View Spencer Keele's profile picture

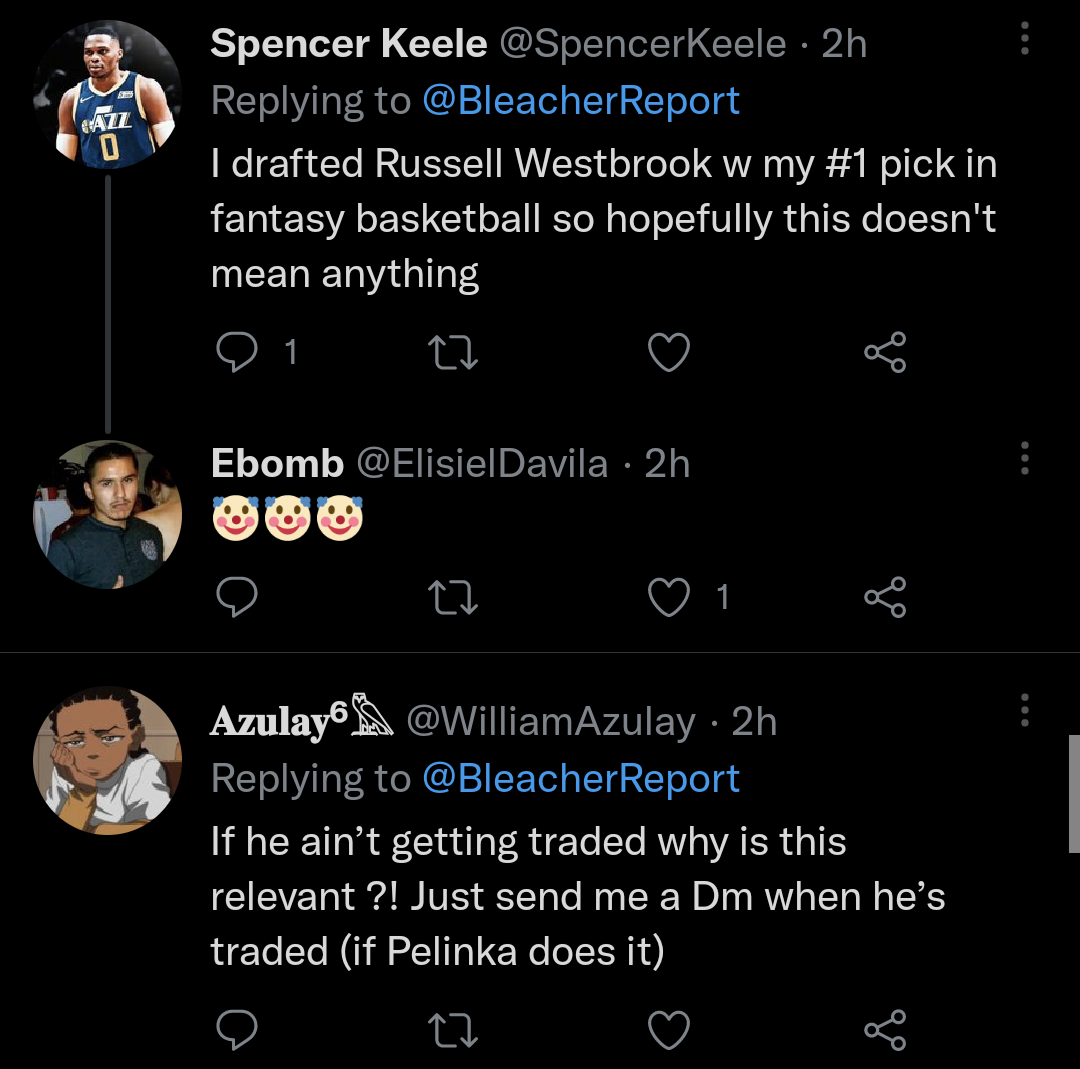click(x=107, y=95)
